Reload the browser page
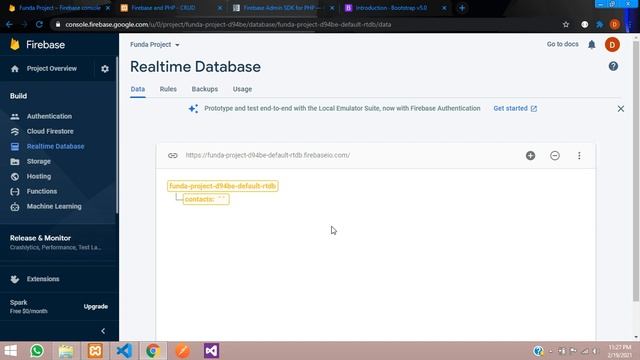Viewport: 640px width, 360px height. pyautogui.click(x=39, y=24)
